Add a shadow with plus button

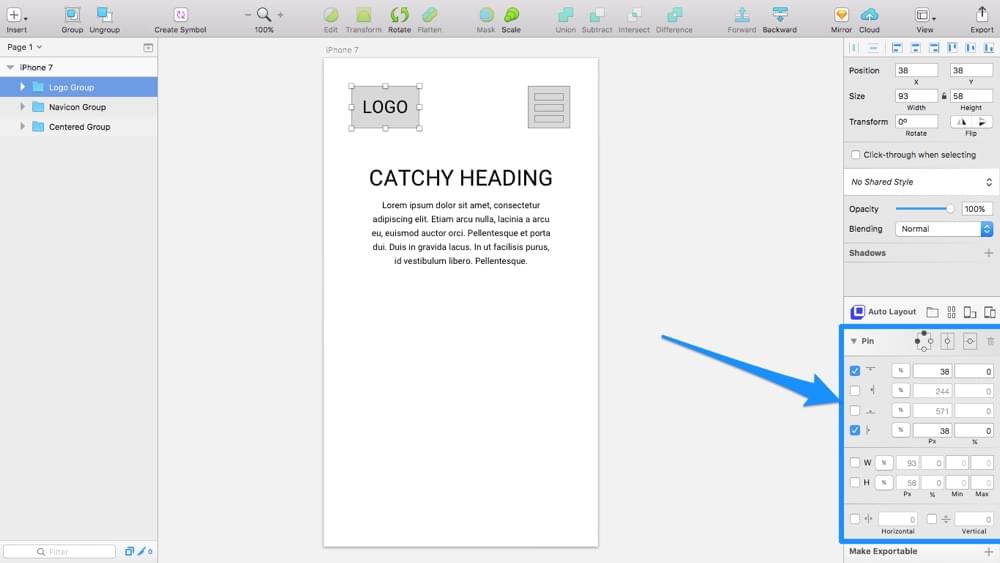point(988,253)
